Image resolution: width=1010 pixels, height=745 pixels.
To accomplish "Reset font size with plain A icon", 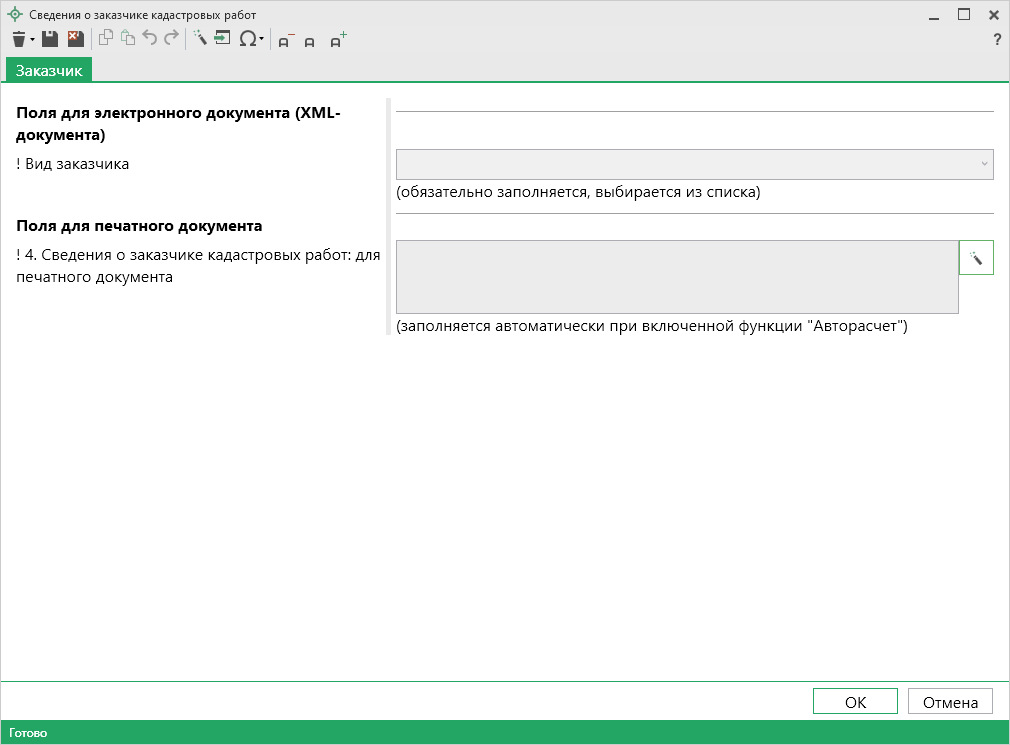I will coord(310,41).
